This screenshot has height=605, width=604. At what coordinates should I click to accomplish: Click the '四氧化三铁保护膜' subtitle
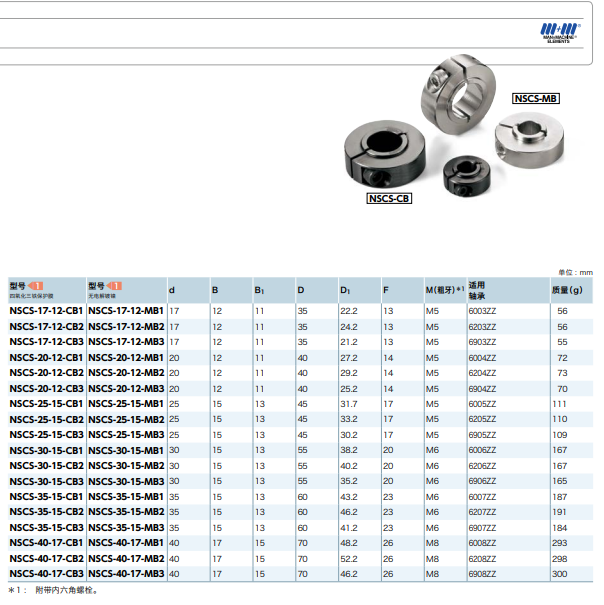pos(31,296)
